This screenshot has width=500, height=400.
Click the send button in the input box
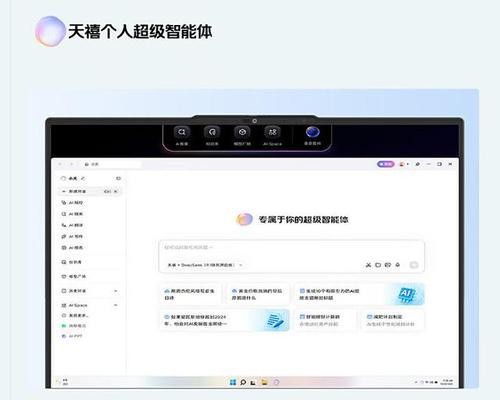click(x=414, y=265)
